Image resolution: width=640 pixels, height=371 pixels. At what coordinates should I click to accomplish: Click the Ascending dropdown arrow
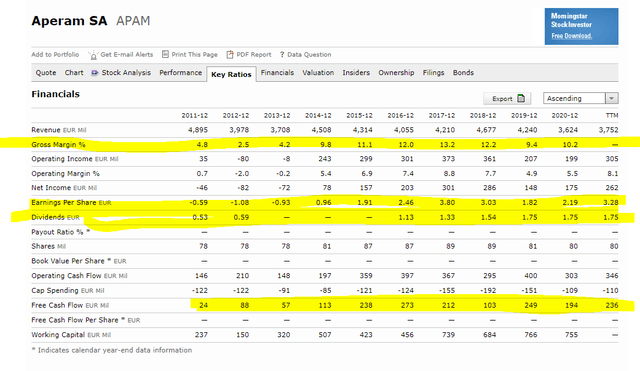611,98
